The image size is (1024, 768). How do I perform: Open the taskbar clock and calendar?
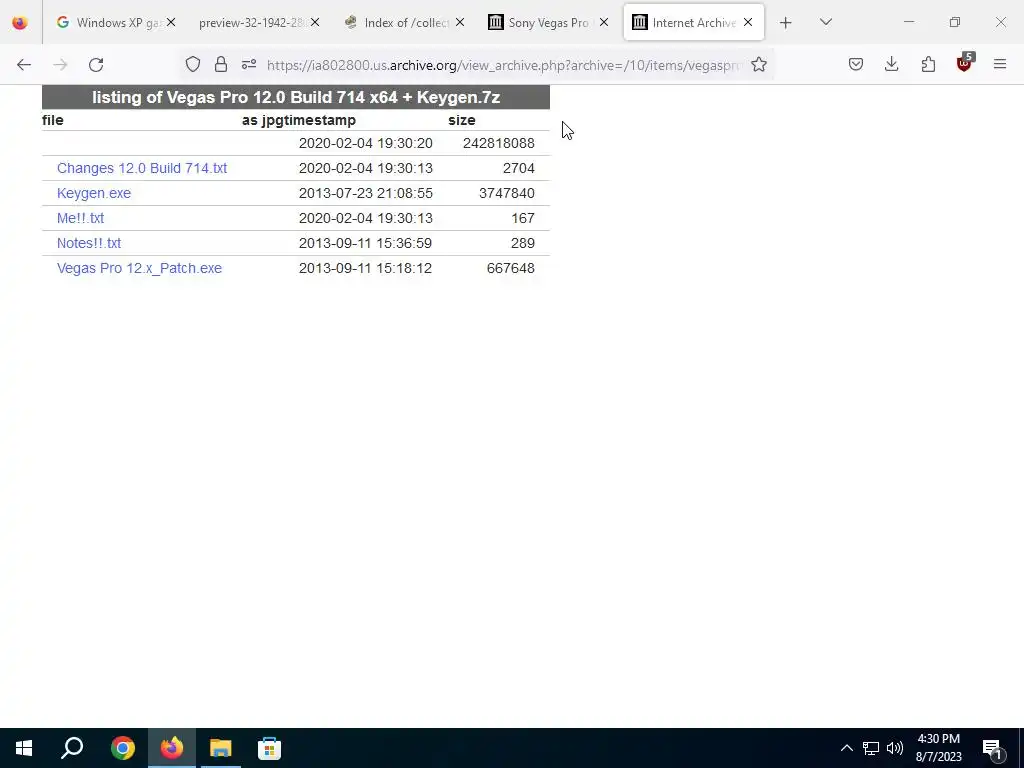click(x=938, y=748)
